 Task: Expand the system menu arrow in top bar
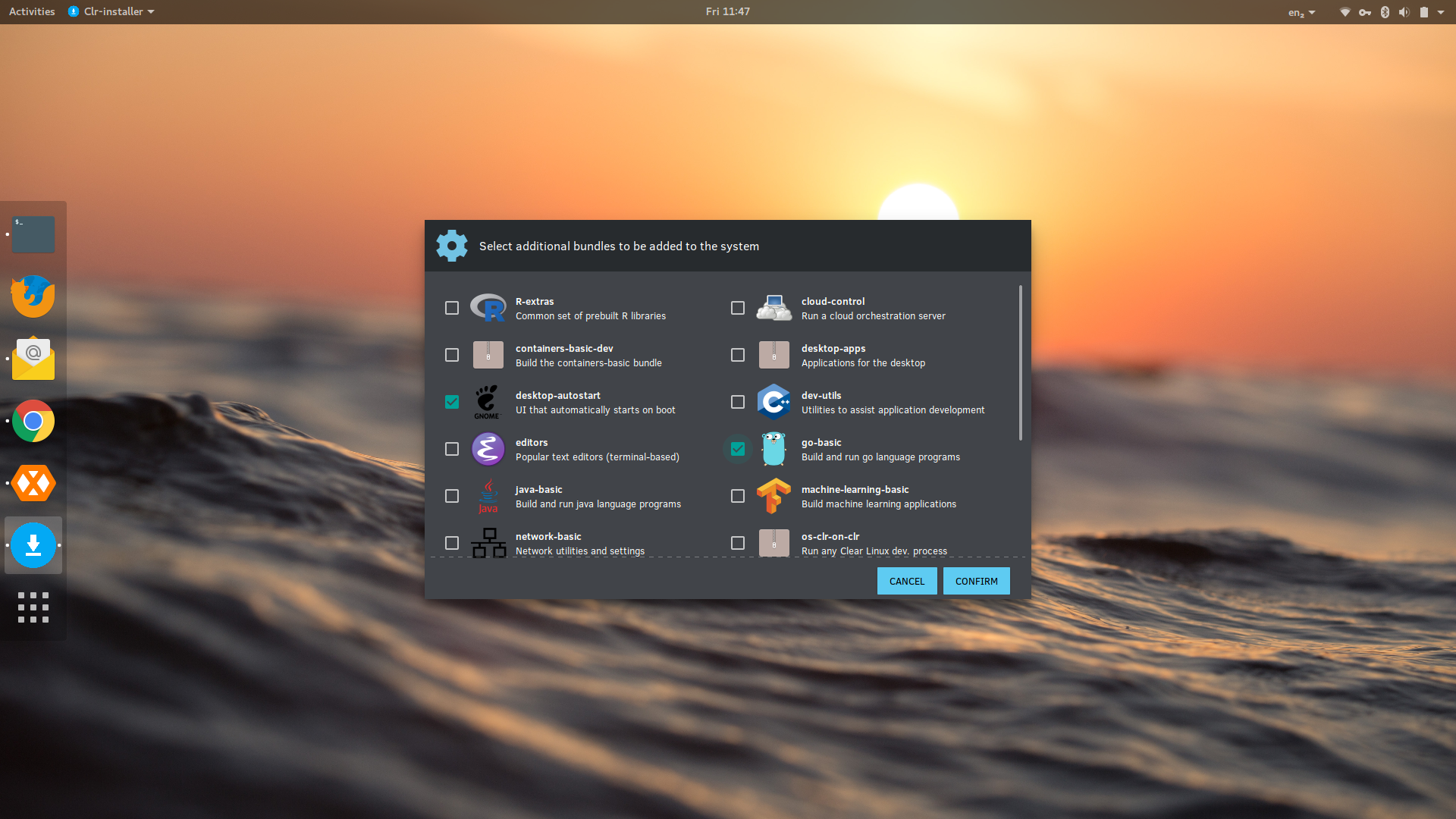1441,12
